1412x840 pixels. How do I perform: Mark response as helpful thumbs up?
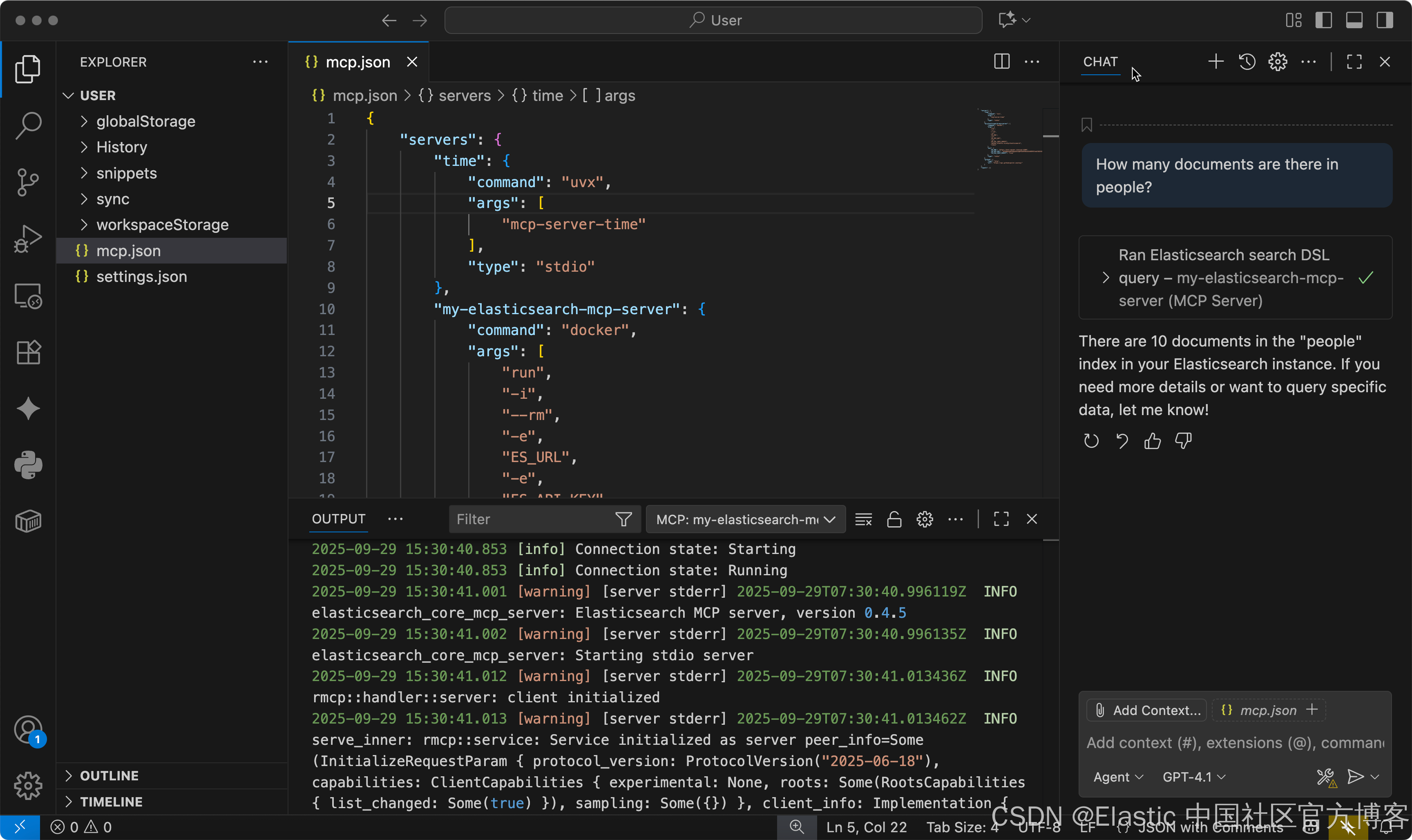pos(1152,440)
